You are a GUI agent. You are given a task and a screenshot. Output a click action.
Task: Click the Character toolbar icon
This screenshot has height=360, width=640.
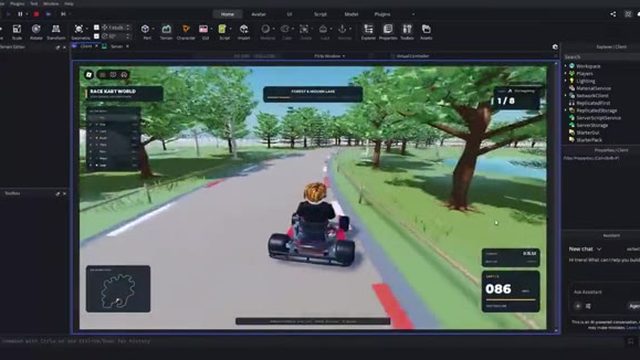point(186,32)
